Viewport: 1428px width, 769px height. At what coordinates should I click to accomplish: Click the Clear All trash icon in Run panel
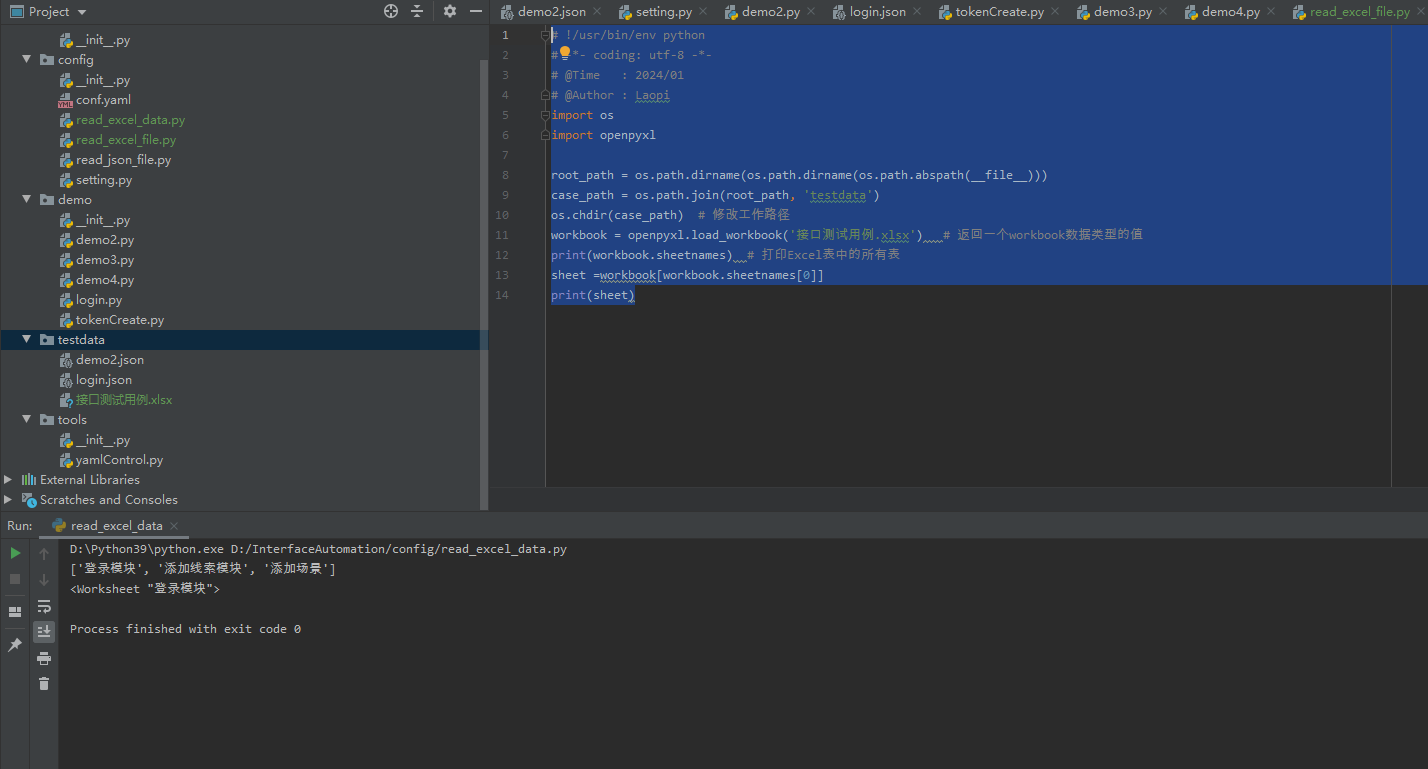pyautogui.click(x=43, y=683)
